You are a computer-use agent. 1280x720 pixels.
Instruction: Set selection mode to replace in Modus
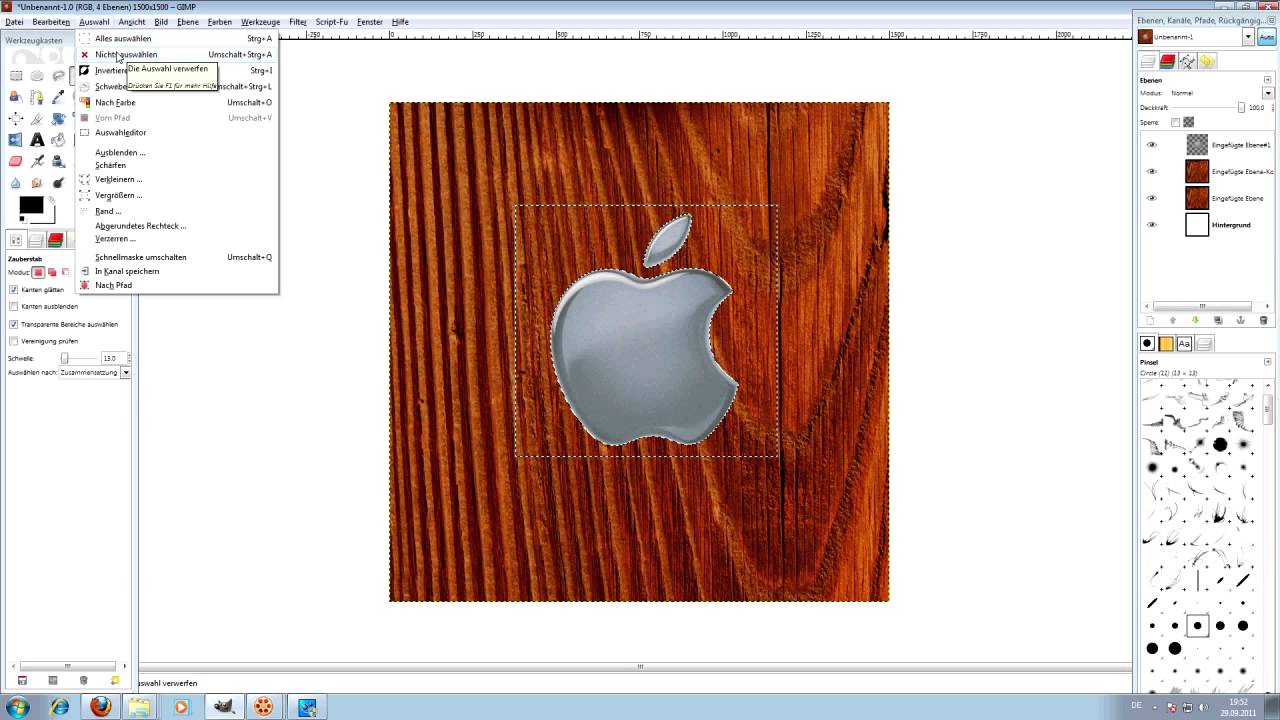[38, 272]
